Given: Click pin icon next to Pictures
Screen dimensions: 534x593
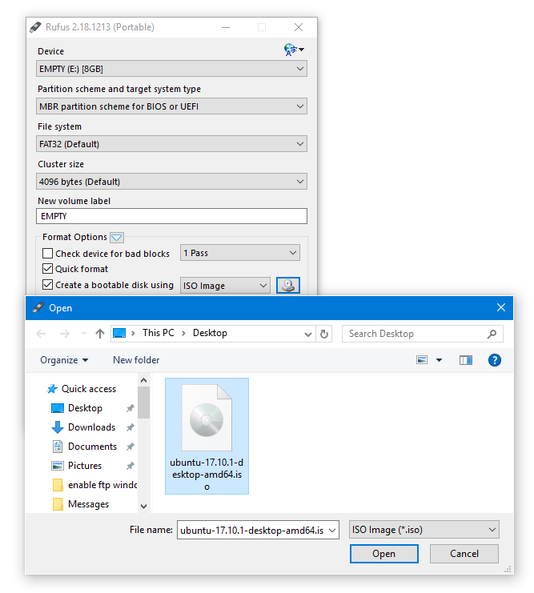Looking at the screenshot, I should pyautogui.click(x=130, y=466).
